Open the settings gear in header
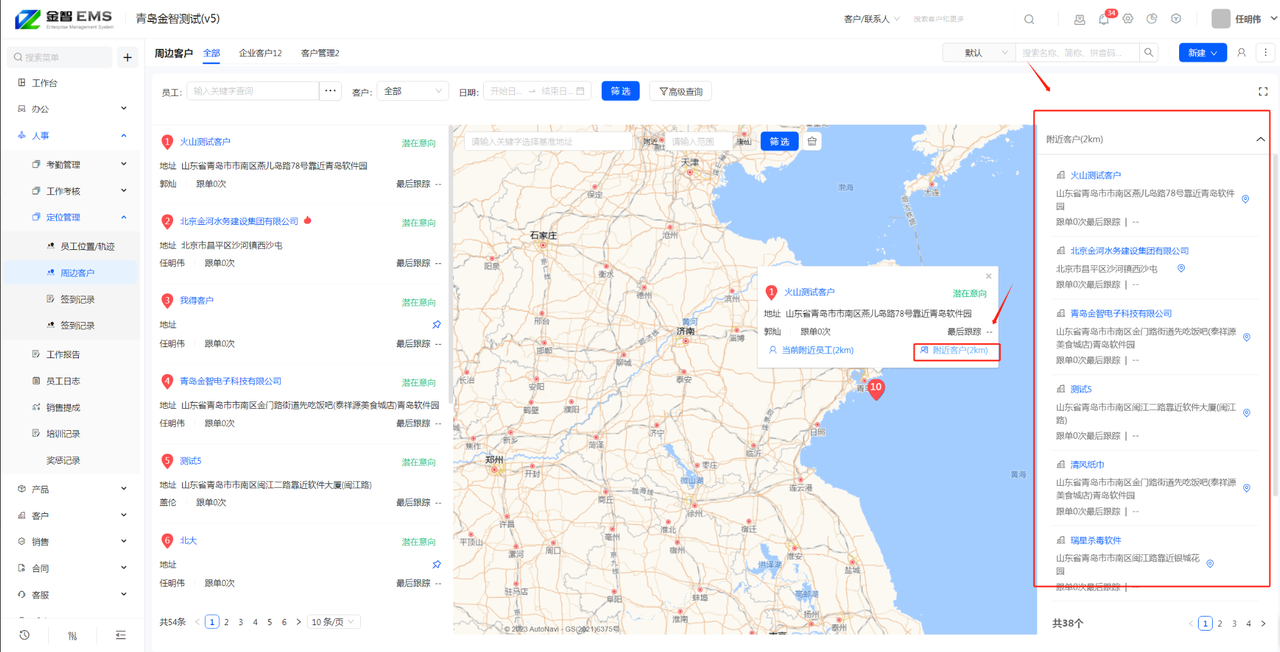This screenshot has height=652, width=1280. tap(1128, 19)
